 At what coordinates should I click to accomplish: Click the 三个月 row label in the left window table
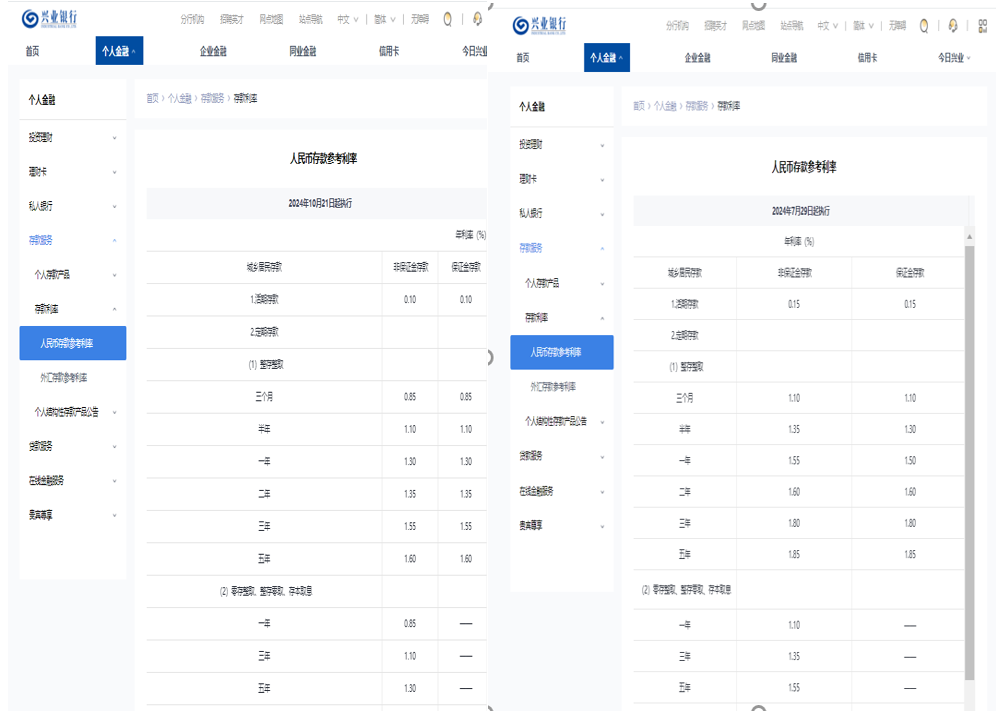tap(264, 397)
